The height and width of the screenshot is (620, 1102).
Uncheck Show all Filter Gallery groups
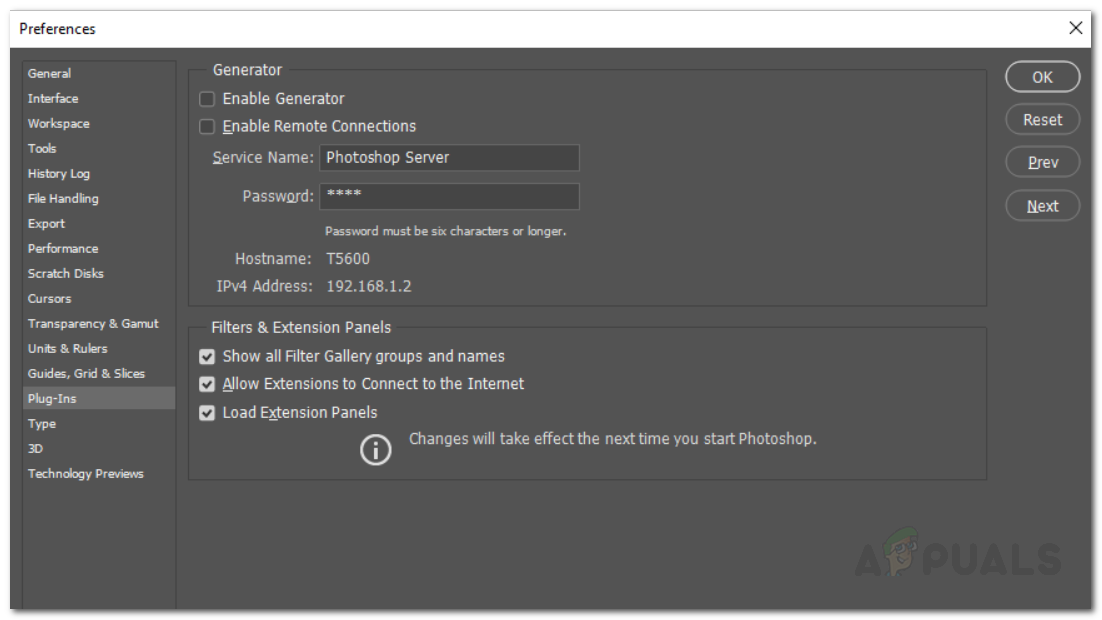pos(207,356)
